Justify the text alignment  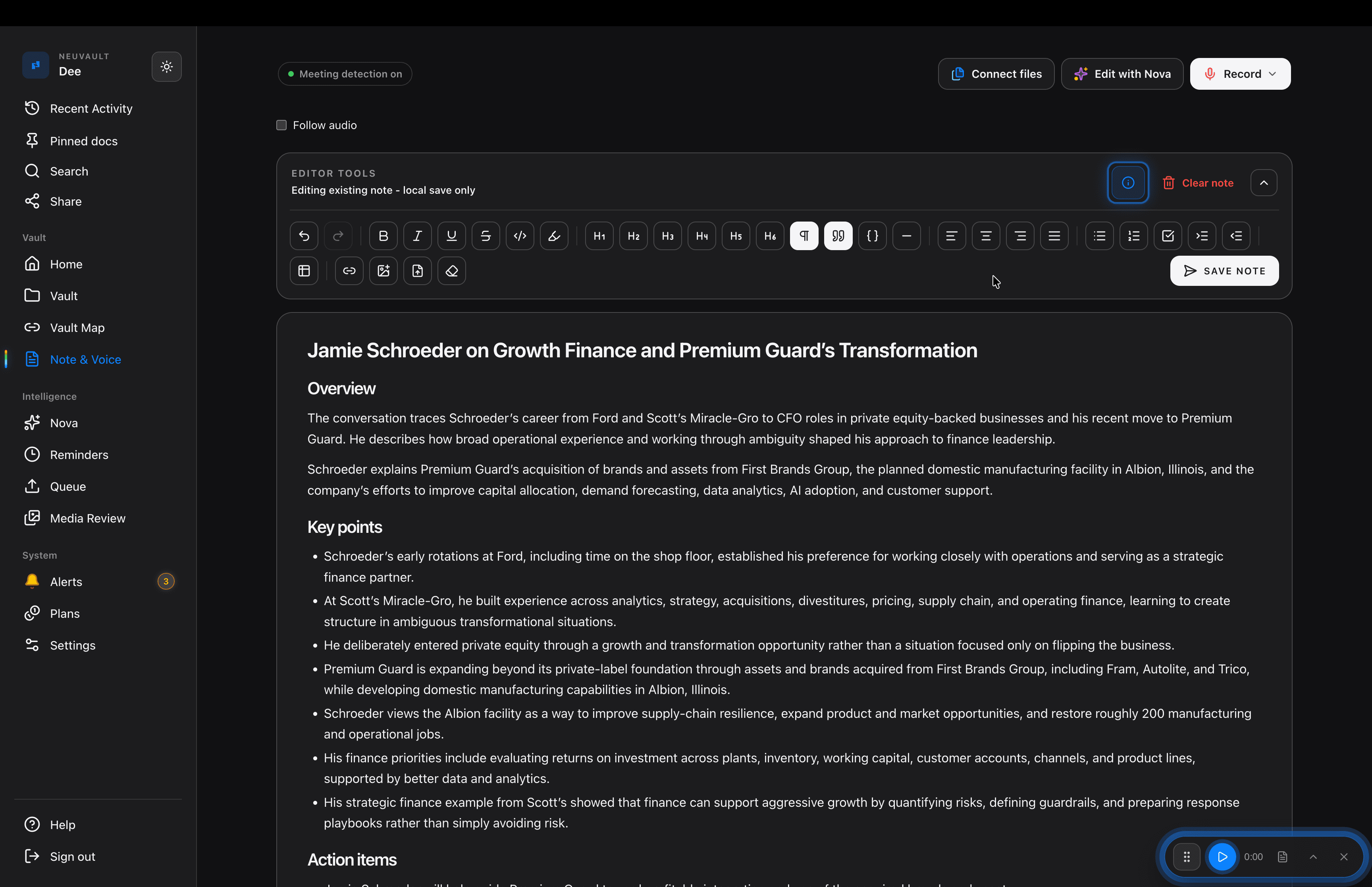point(1054,235)
